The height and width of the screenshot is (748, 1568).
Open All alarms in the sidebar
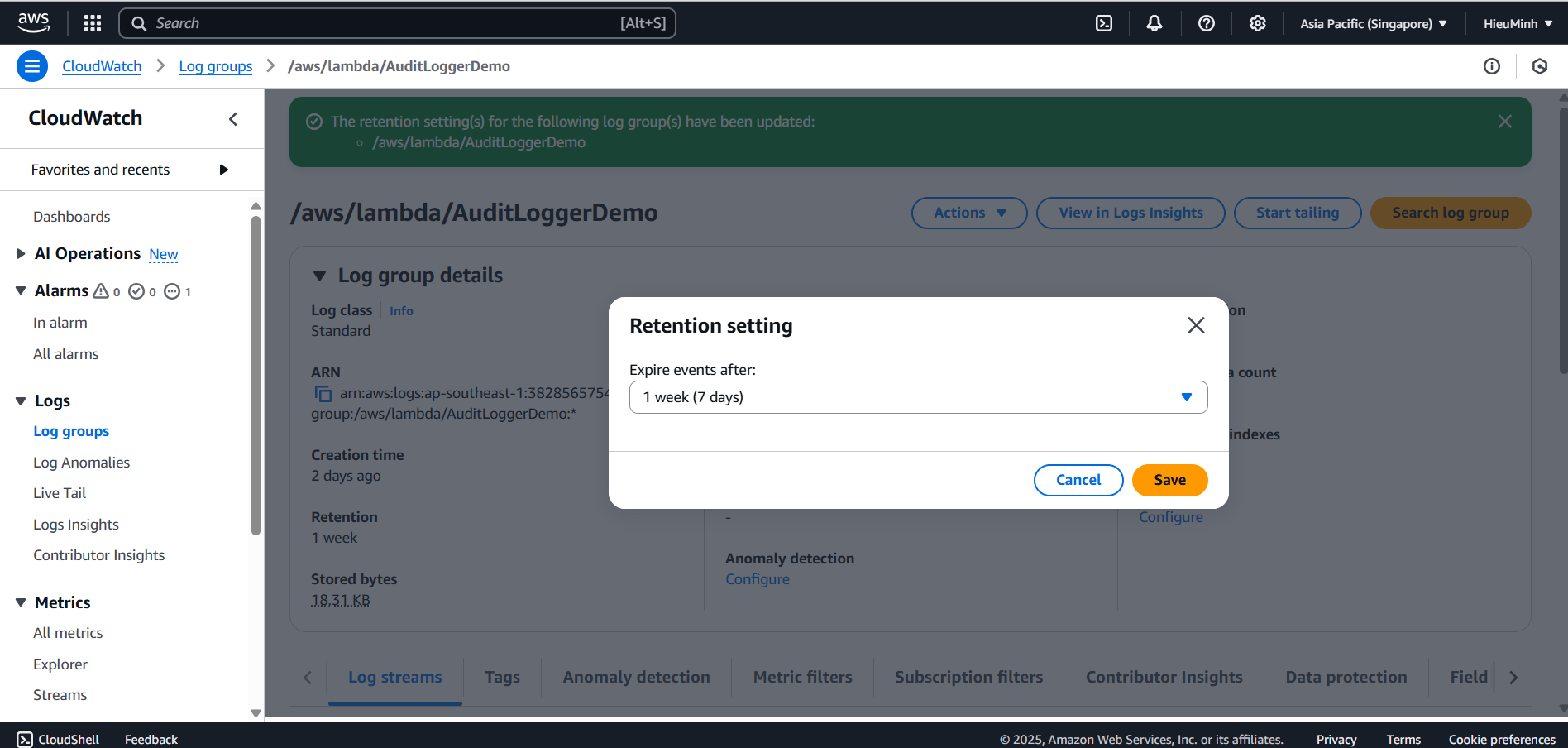coord(66,354)
